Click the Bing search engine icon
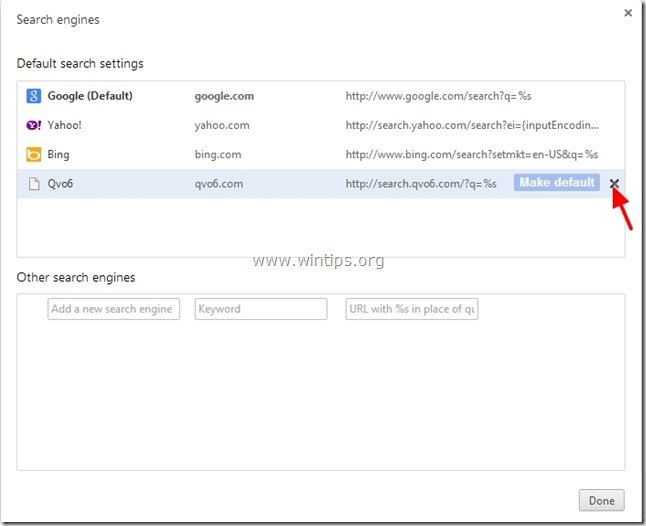The width and height of the screenshot is (646, 526). [x=33, y=154]
